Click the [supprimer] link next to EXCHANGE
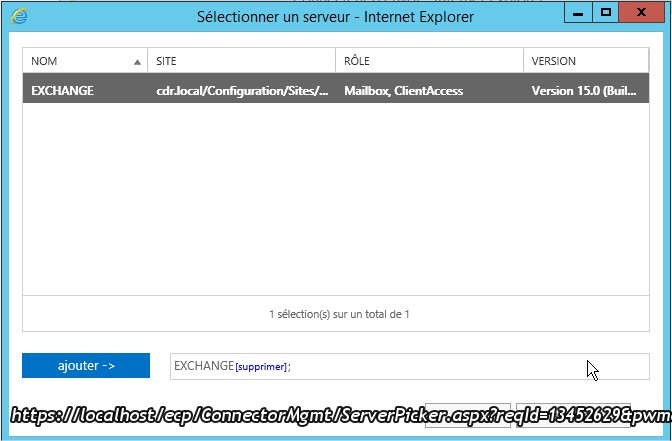This screenshot has height=441, width=672. [x=261, y=367]
